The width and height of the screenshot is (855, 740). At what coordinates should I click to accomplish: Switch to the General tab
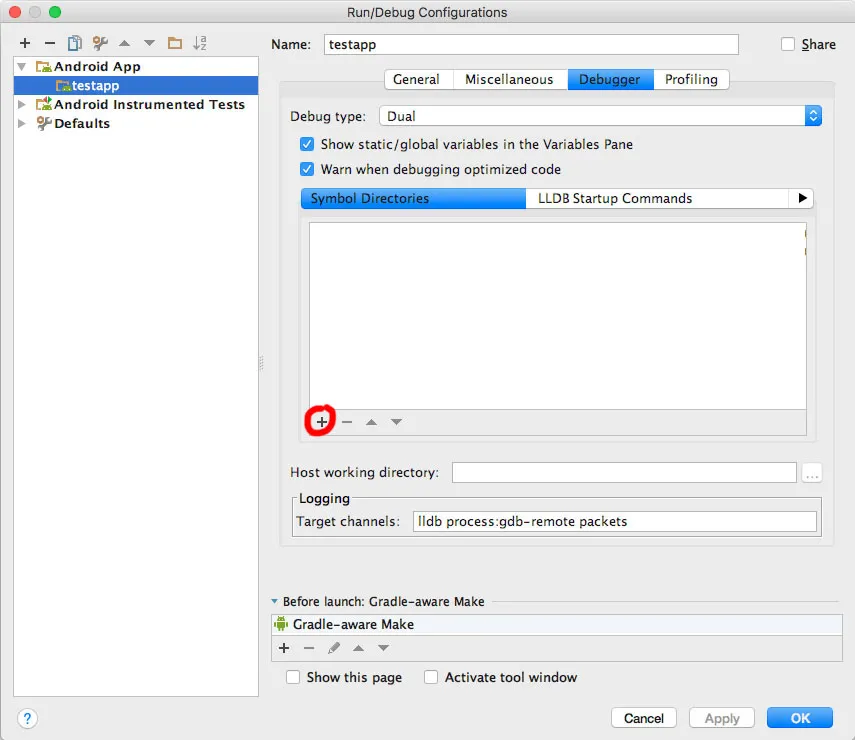[416, 79]
